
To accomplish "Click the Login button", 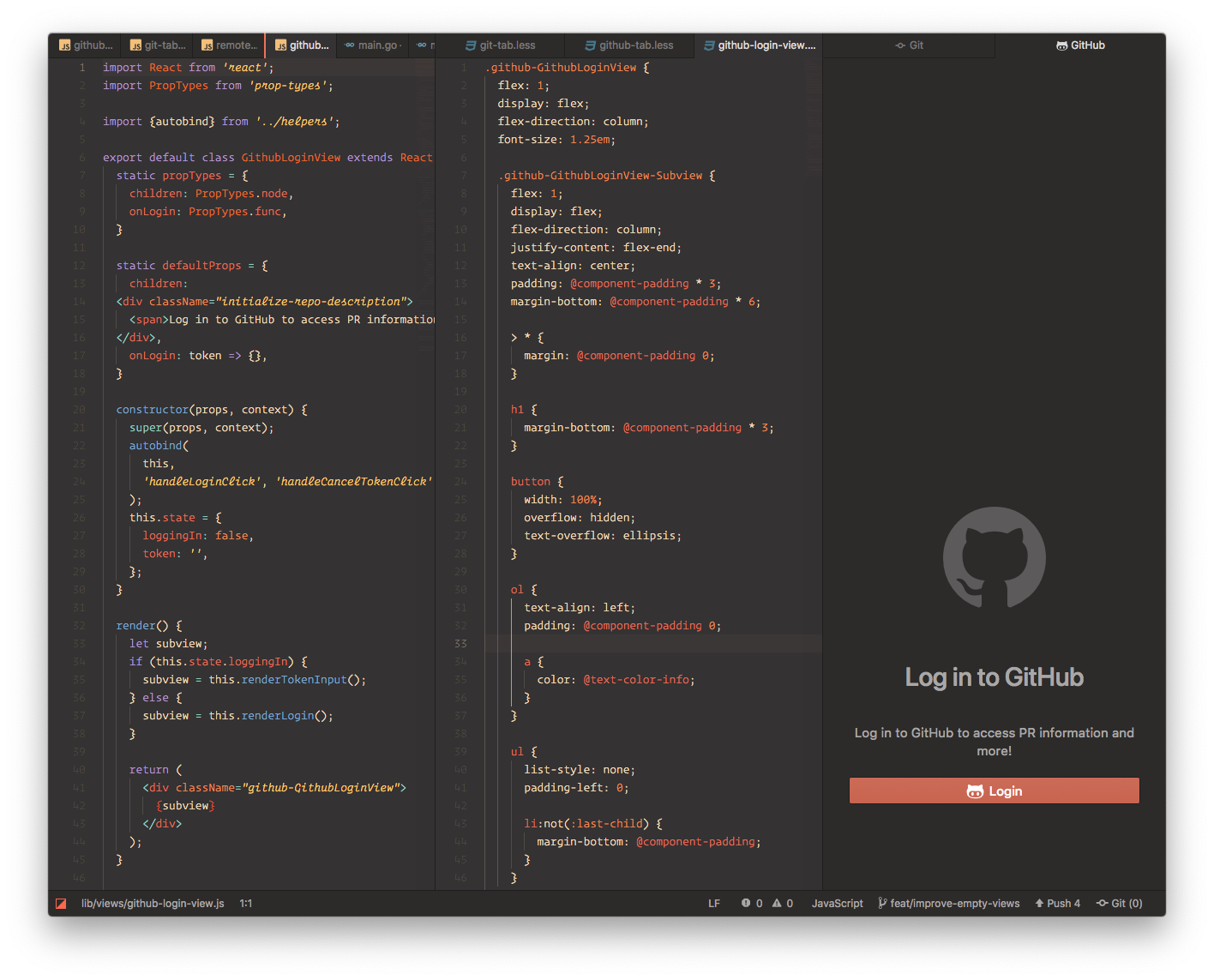I will tap(994, 791).
